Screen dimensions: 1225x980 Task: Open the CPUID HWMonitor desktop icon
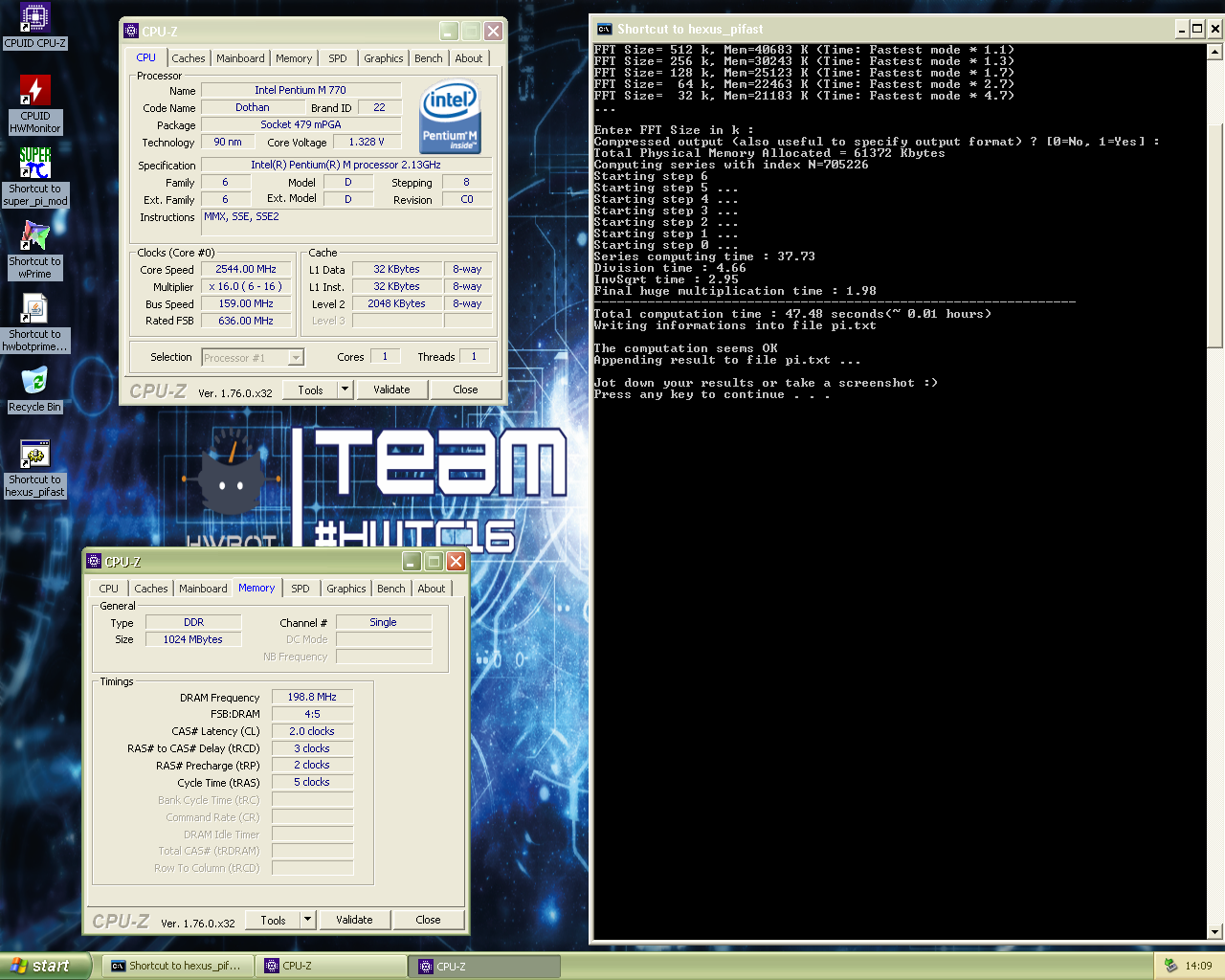click(x=34, y=91)
